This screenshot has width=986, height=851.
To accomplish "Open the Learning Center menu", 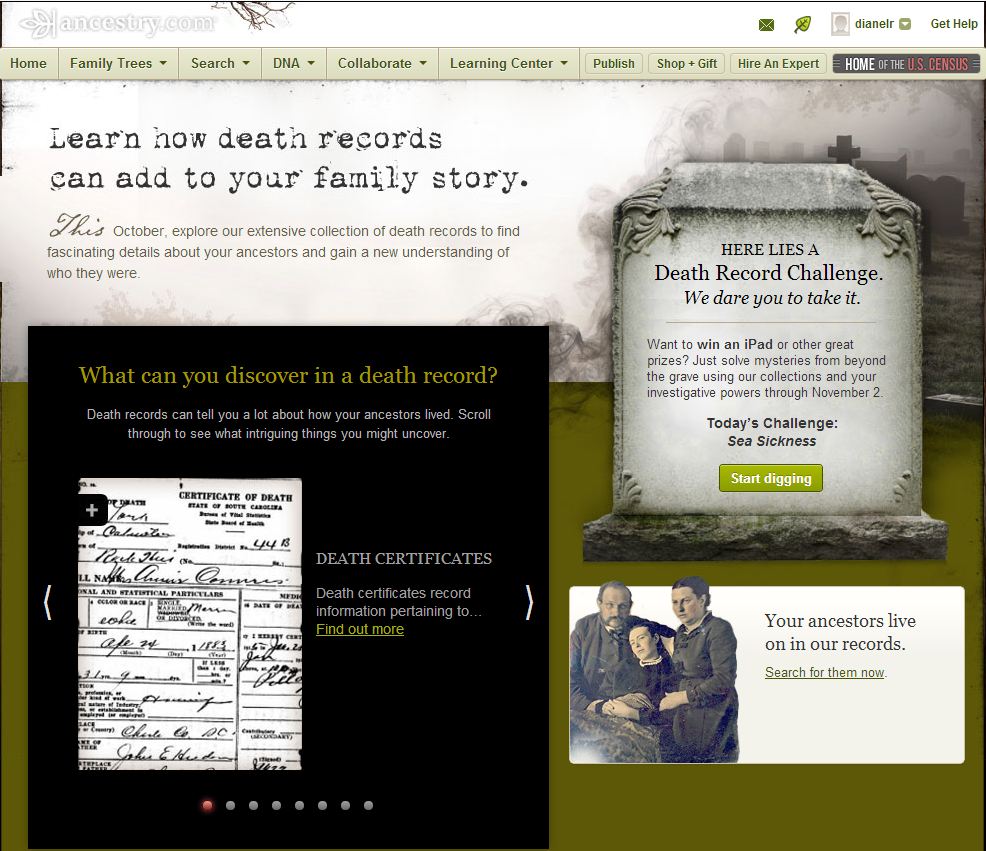I will click(x=508, y=63).
